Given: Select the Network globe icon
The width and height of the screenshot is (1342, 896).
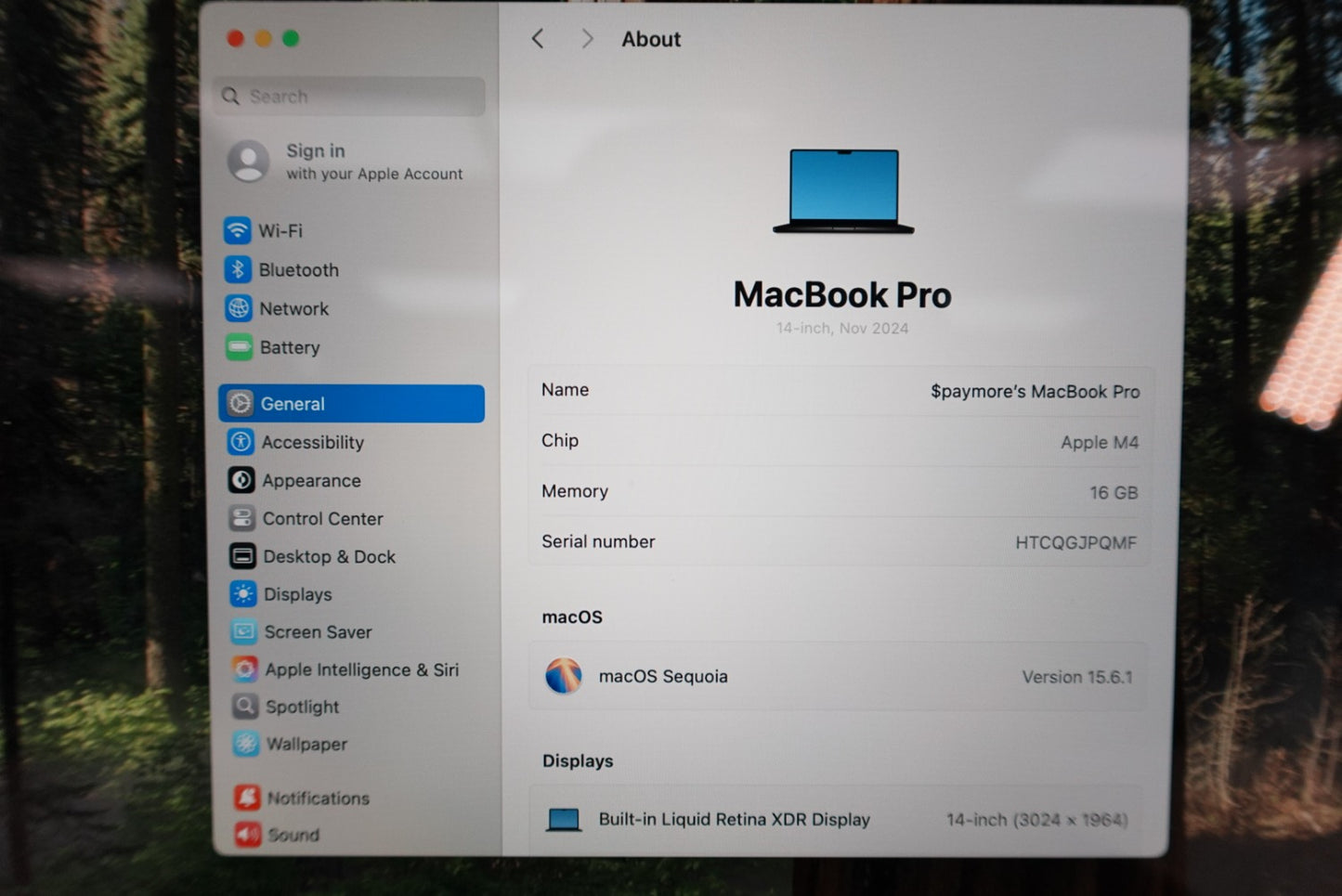Looking at the screenshot, I should [239, 308].
